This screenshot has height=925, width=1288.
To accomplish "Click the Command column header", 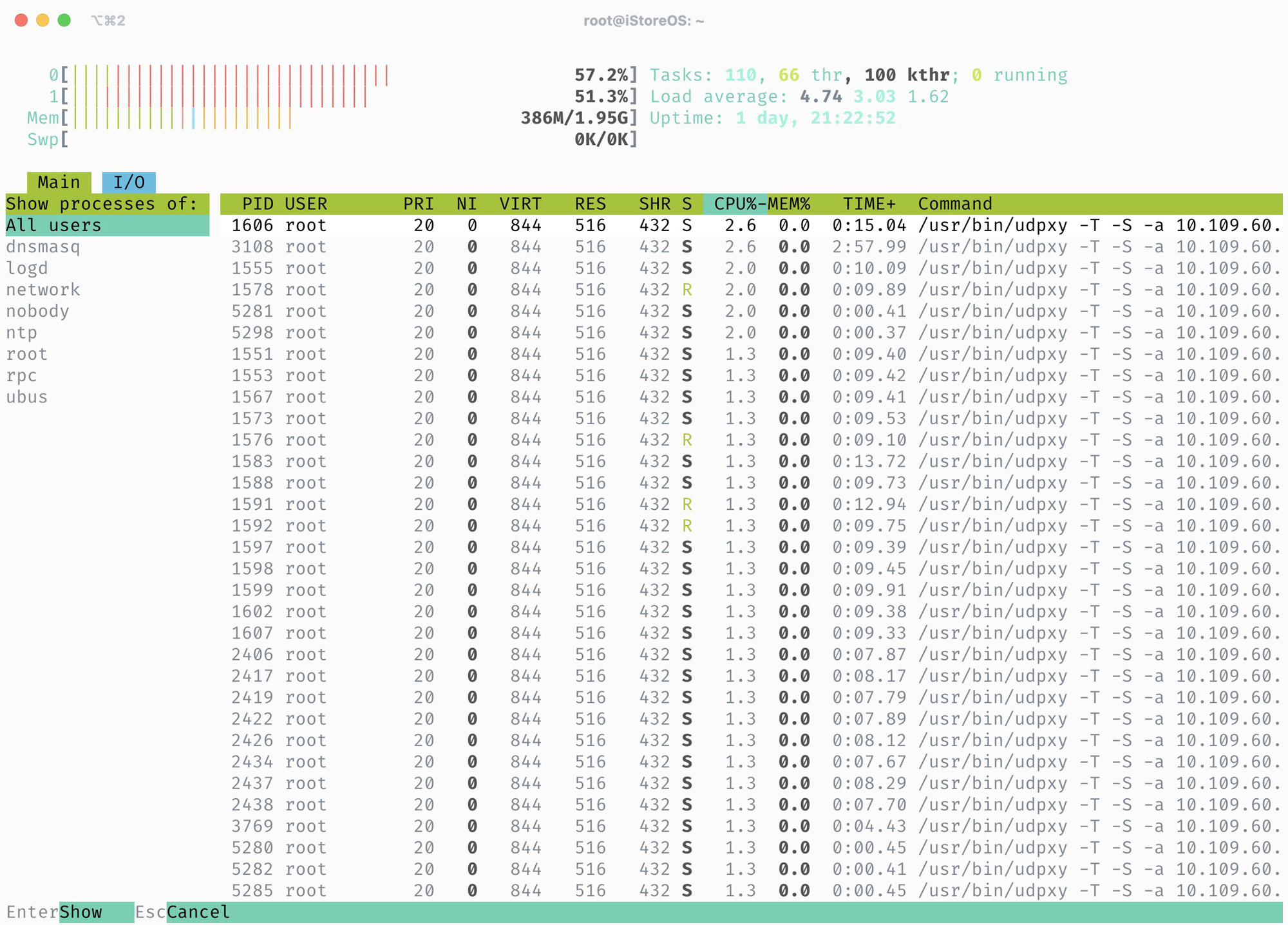I will click(954, 204).
